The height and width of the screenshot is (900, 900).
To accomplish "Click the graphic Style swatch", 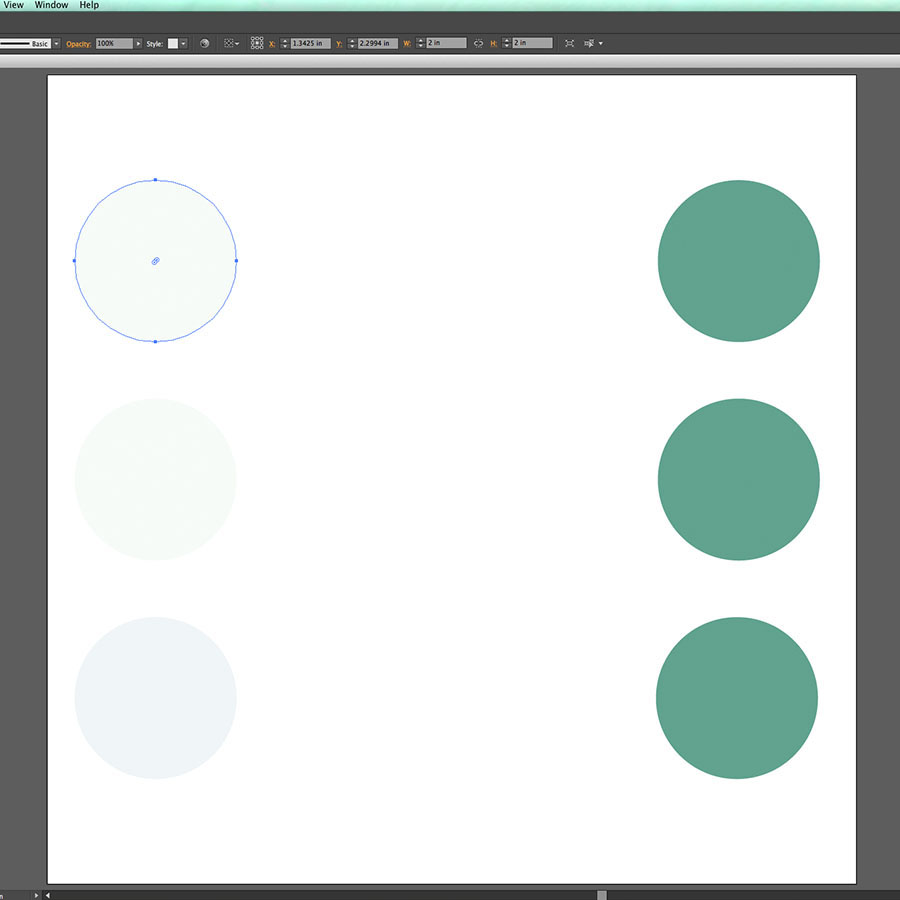I will pos(173,44).
